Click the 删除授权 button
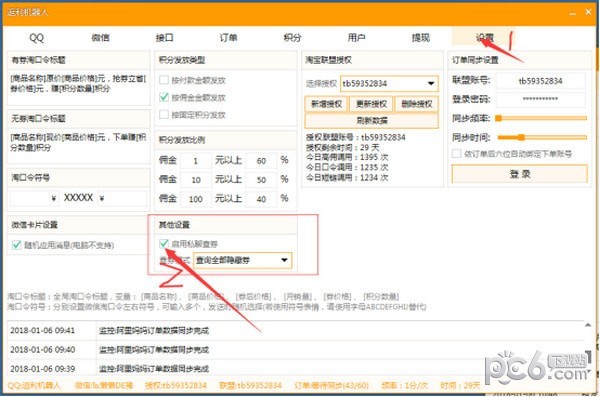The image size is (600, 397). [416, 104]
